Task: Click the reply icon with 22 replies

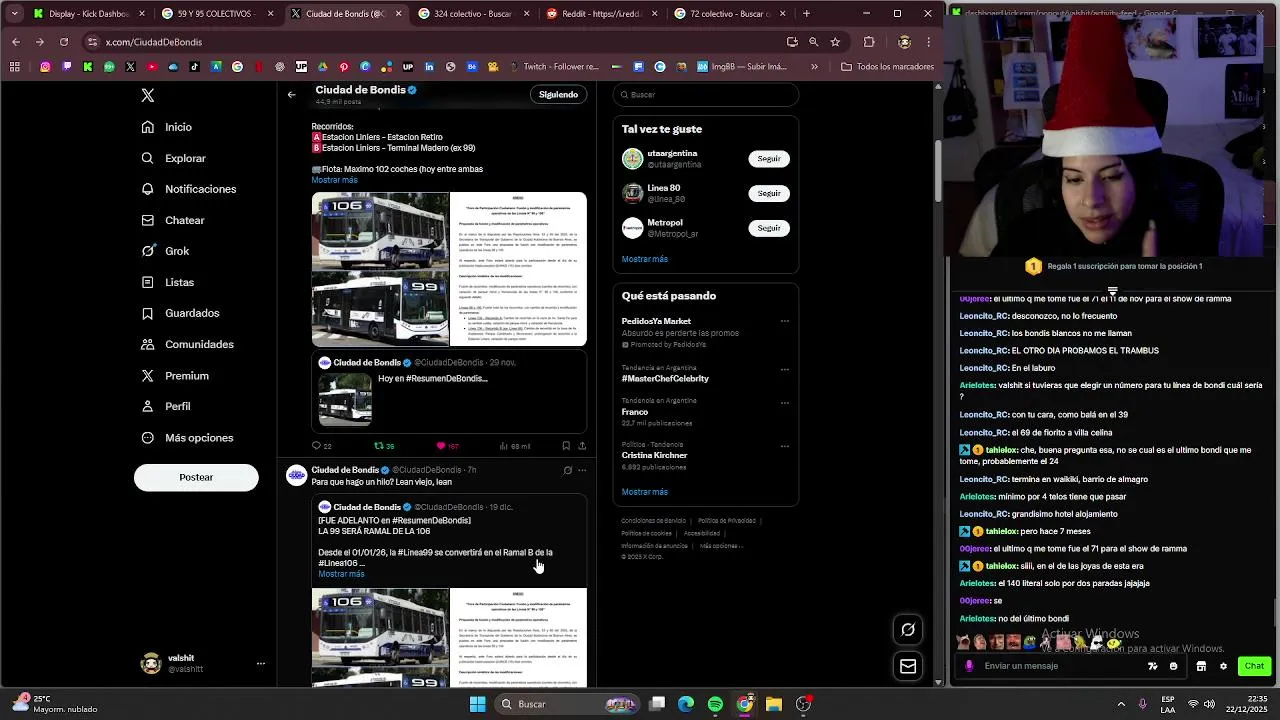Action: [x=317, y=446]
